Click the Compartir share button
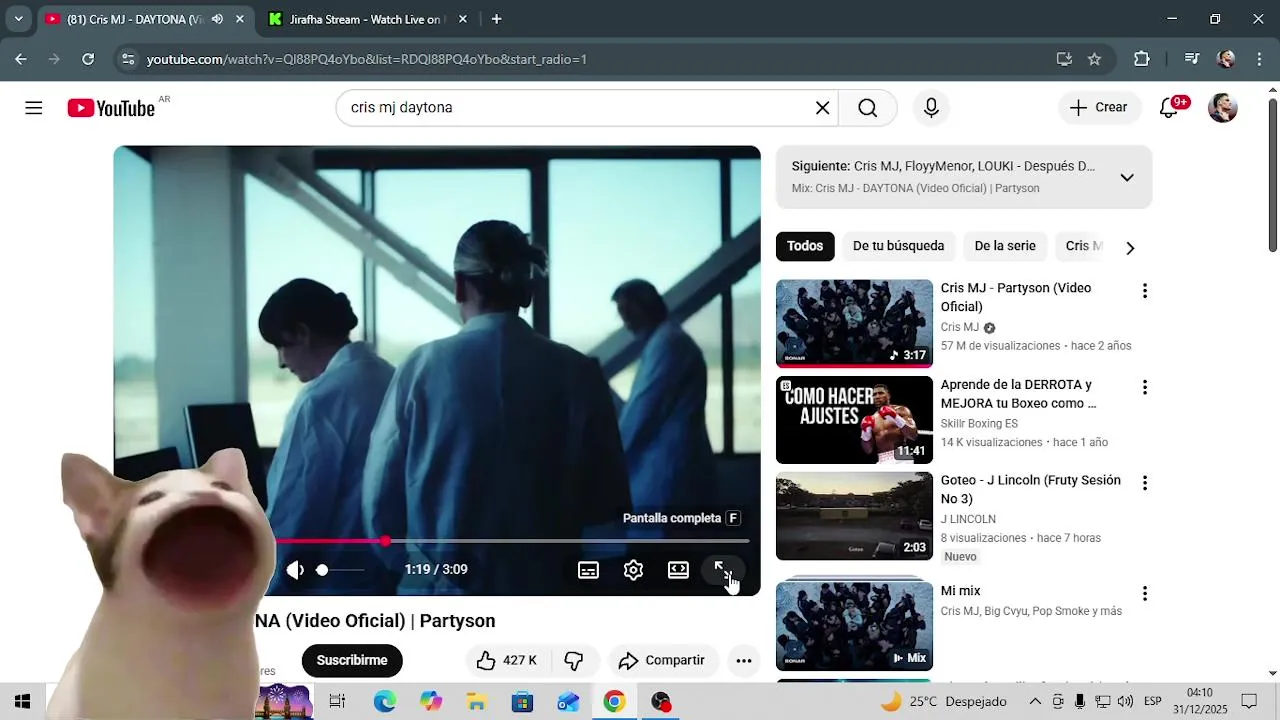Screen dimensions: 1280x720 click(662, 661)
